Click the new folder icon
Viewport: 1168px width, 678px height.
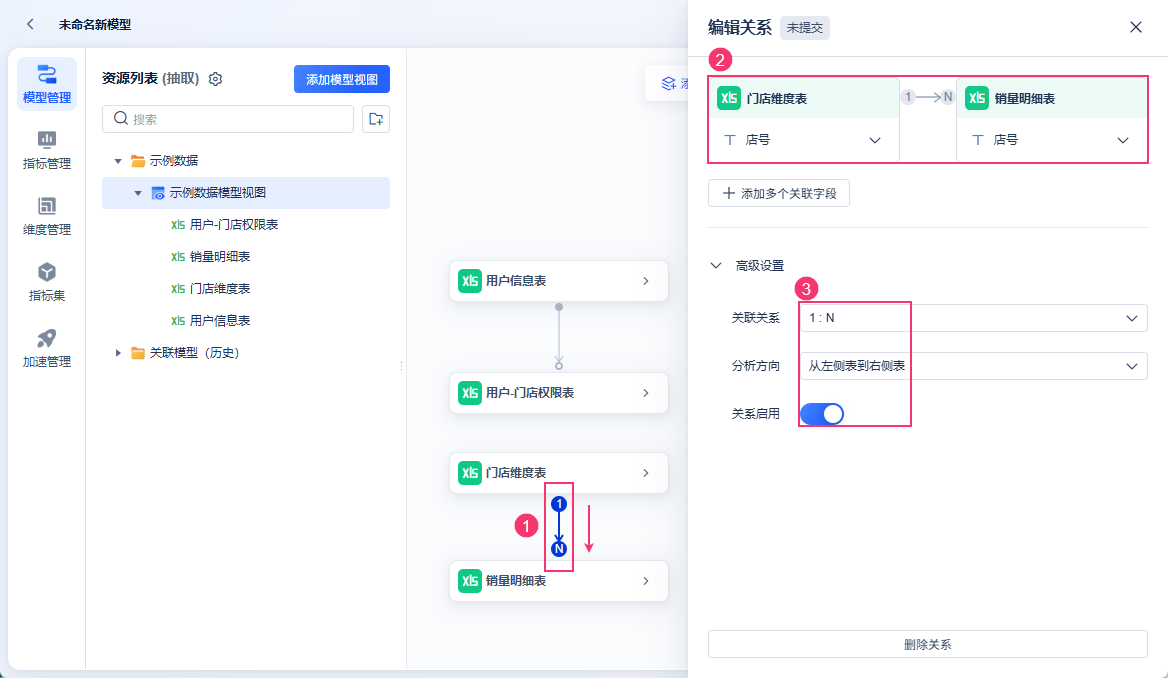click(376, 119)
